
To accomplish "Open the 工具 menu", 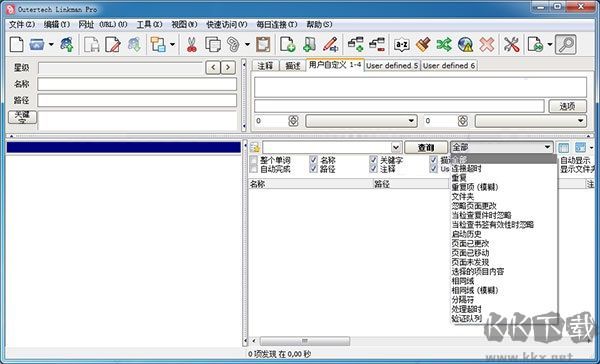I will coord(149,24).
